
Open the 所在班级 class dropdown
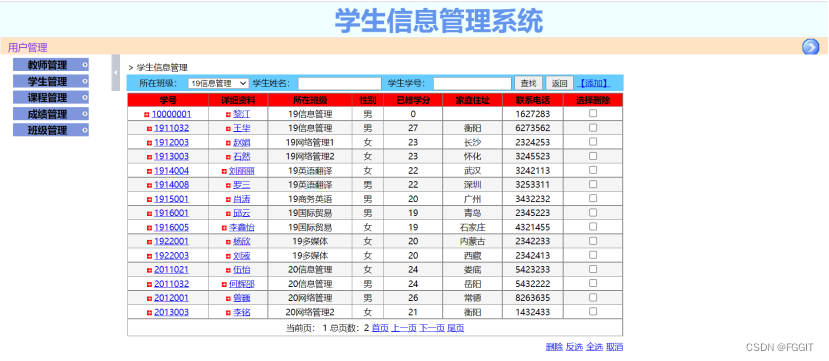(218, 83)
